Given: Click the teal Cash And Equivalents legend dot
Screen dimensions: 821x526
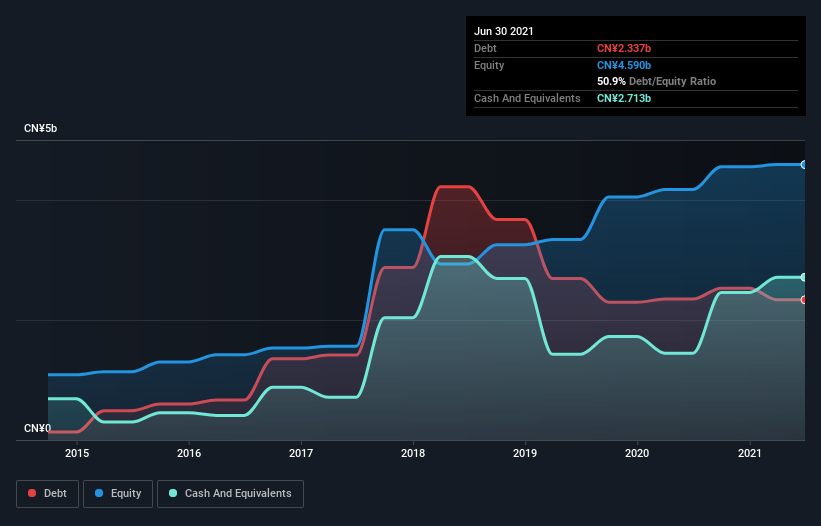Looking at the screenshot, I should 173,493.
